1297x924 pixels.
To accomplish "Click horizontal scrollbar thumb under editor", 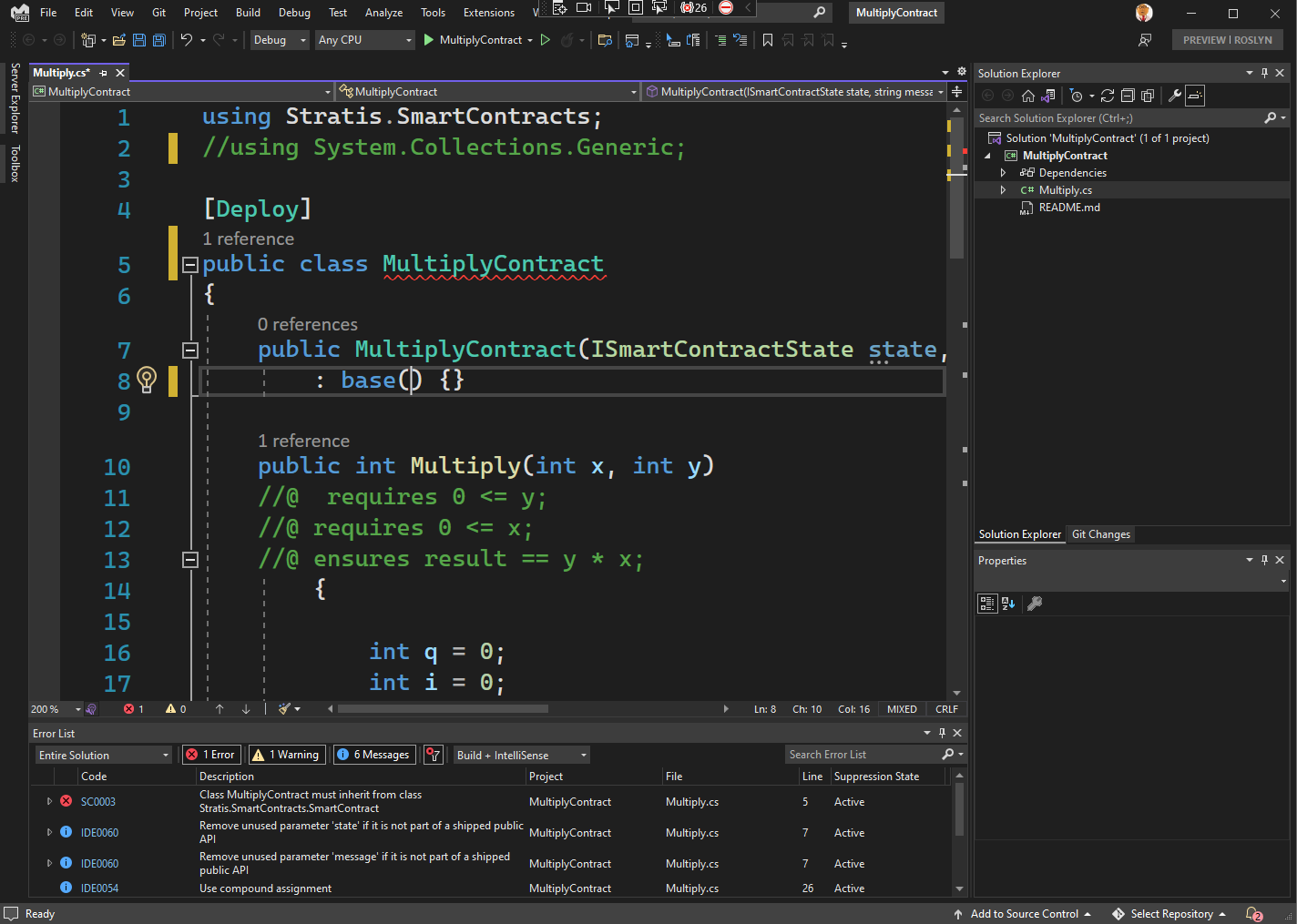I will coord(444,709).
